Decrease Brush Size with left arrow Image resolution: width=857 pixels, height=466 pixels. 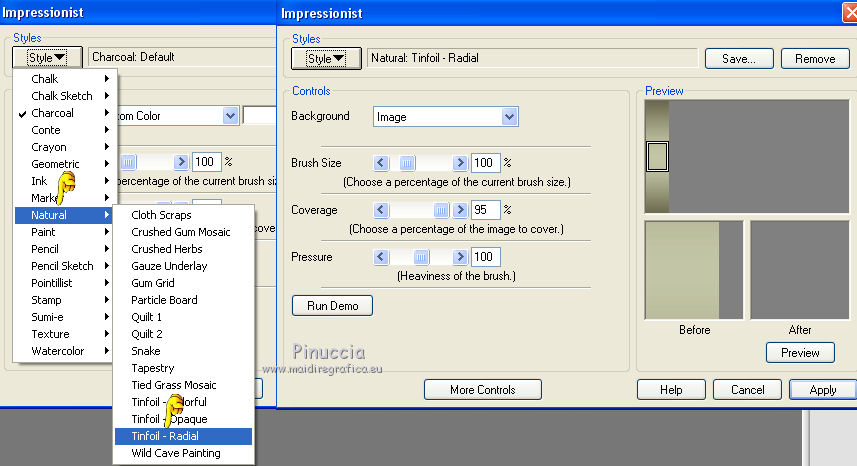[x=381, y=163]
